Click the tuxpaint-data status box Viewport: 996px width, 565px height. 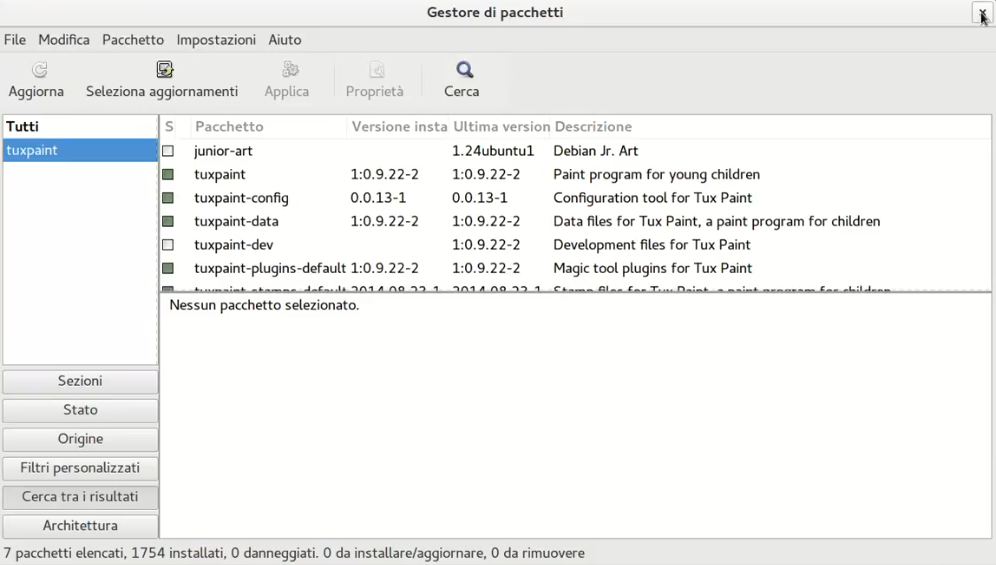click(168, 221)
